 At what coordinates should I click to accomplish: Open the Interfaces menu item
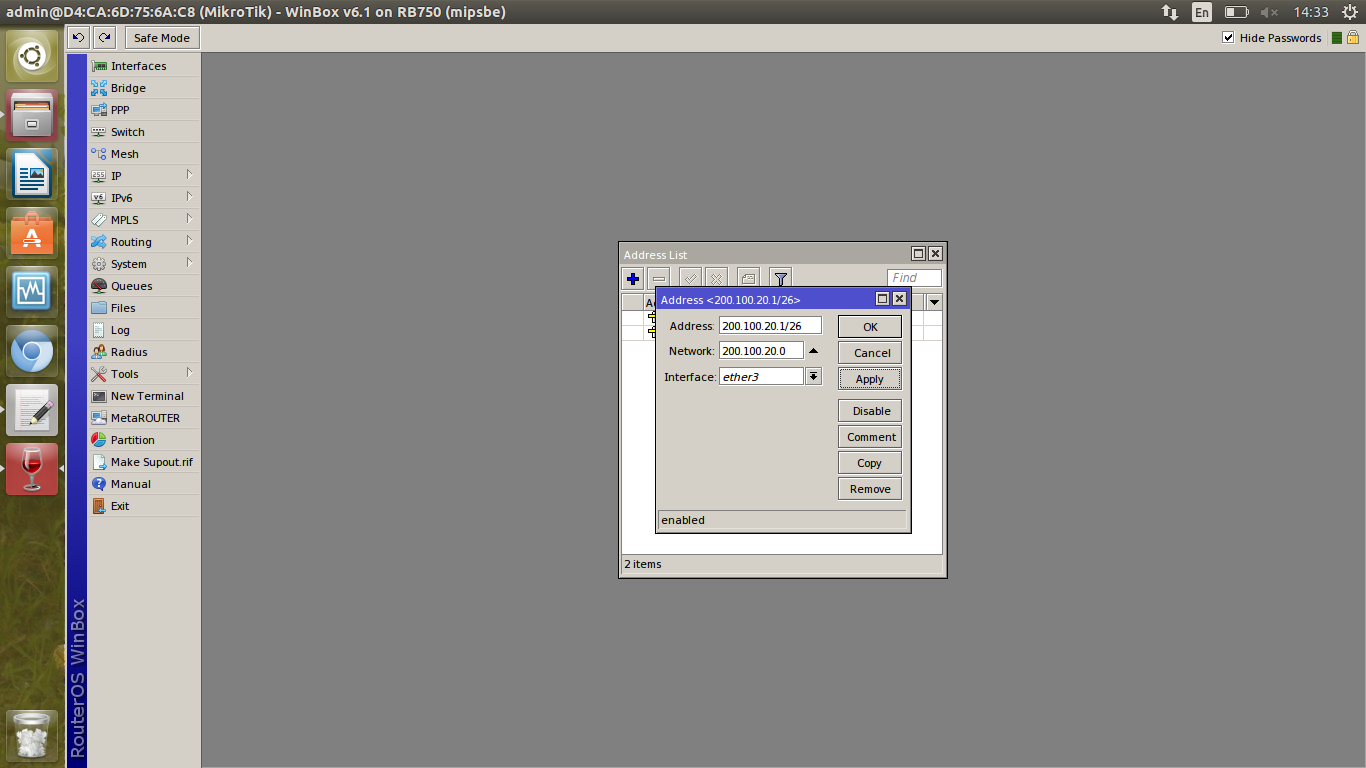[x=144, y=66]
